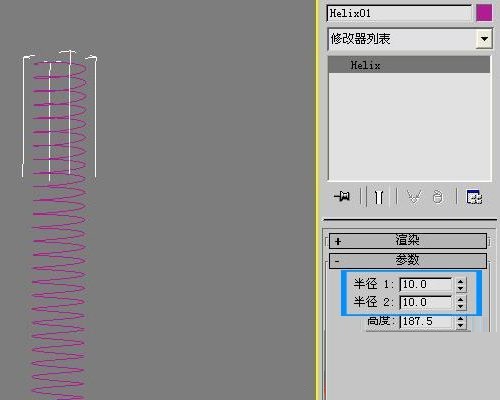Viewport: 500px width, 400px height.
Task: Open Configure Modifier Sets icon
Action: 474,197
